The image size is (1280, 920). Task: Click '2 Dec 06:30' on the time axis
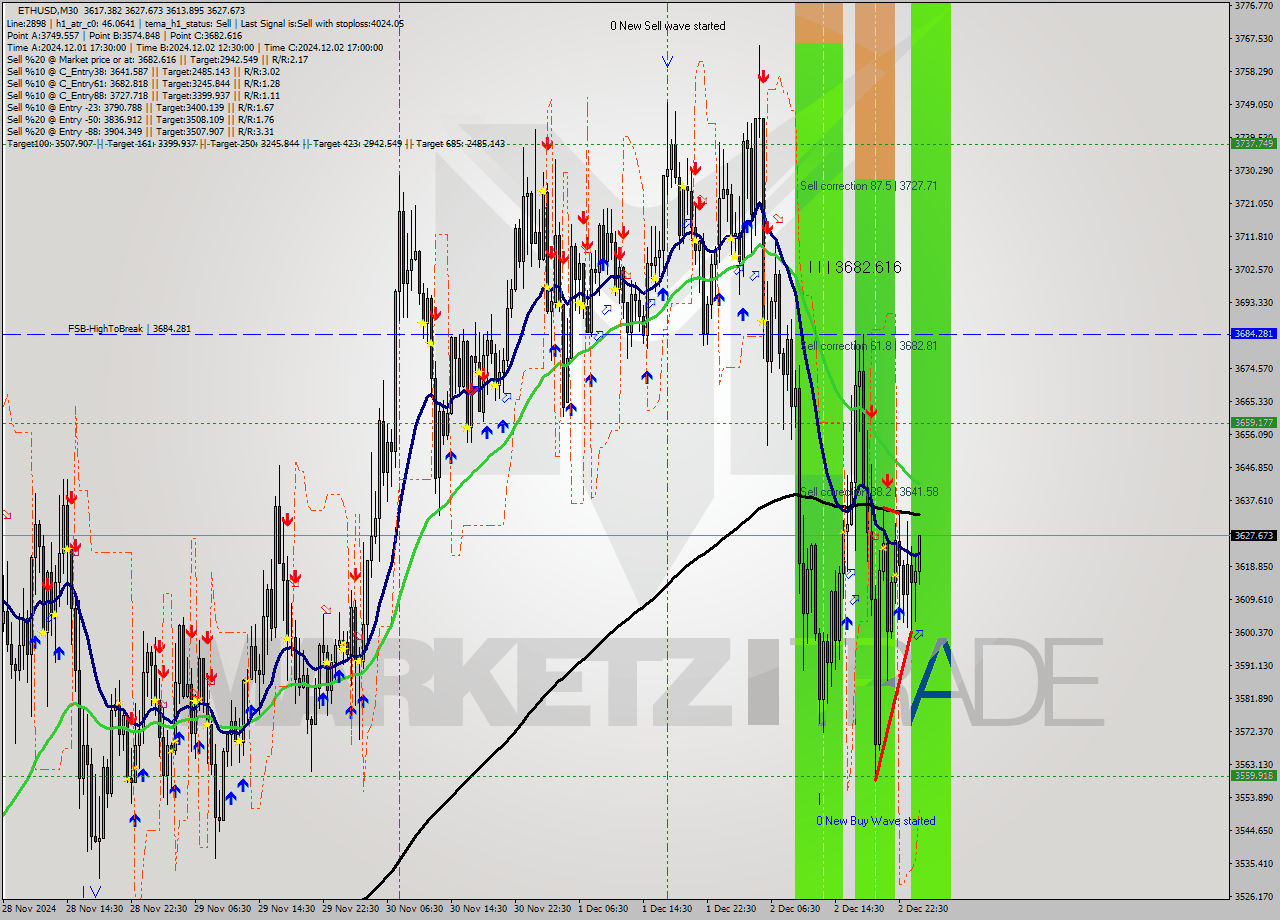[797, 909]
